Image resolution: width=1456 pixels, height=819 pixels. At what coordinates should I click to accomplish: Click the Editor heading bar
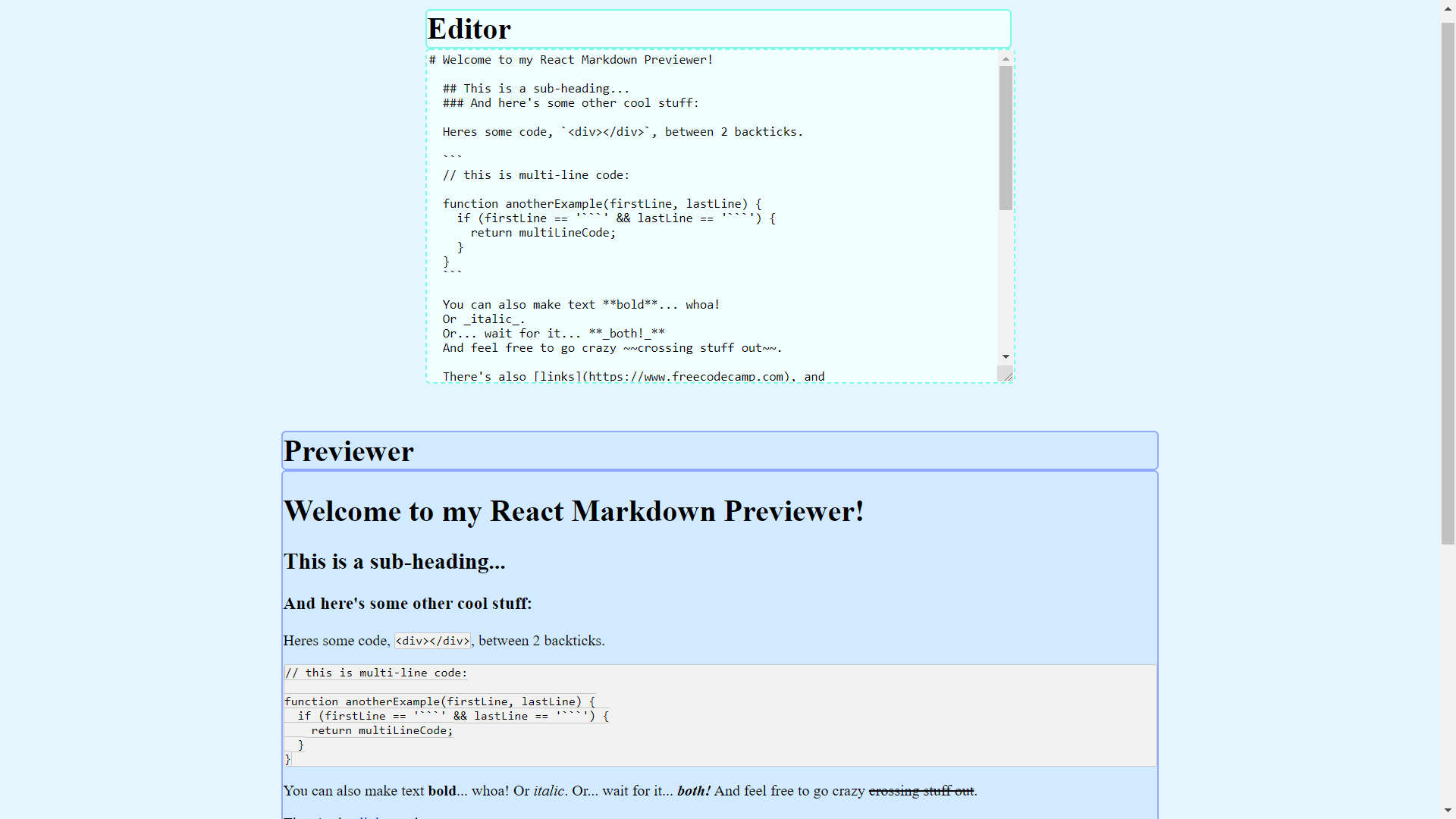pyautogui.click(x=718, y=29)
